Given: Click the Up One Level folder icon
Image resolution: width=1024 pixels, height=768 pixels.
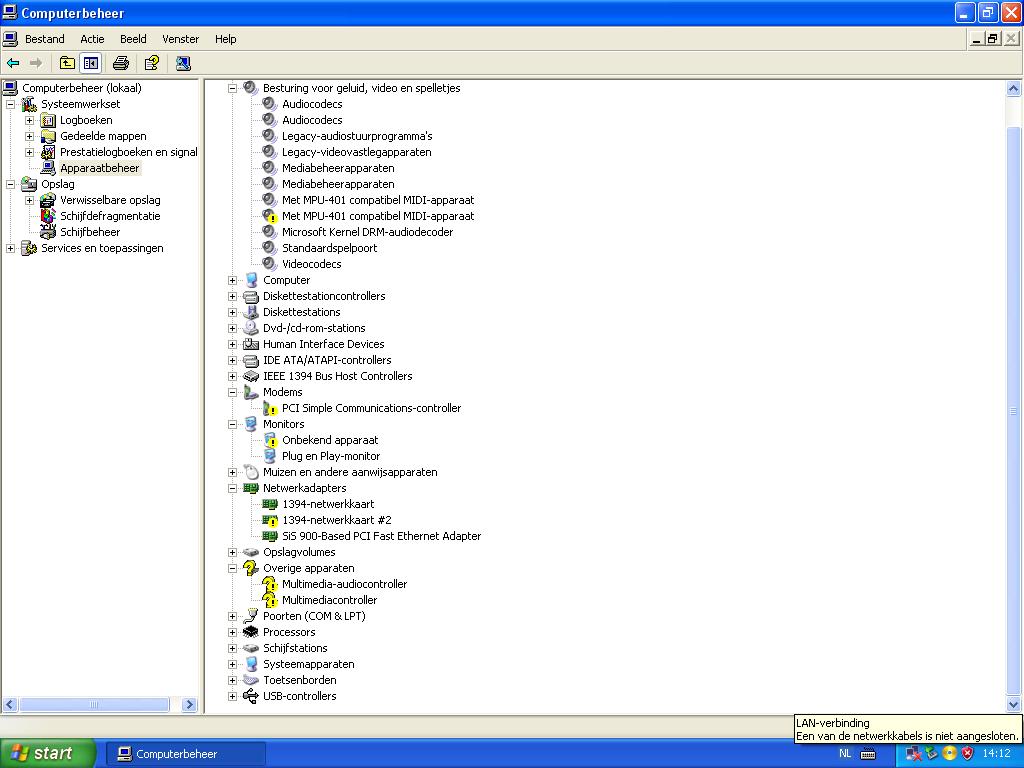Looking at the screenshot, I should click(x=67, y=63).
